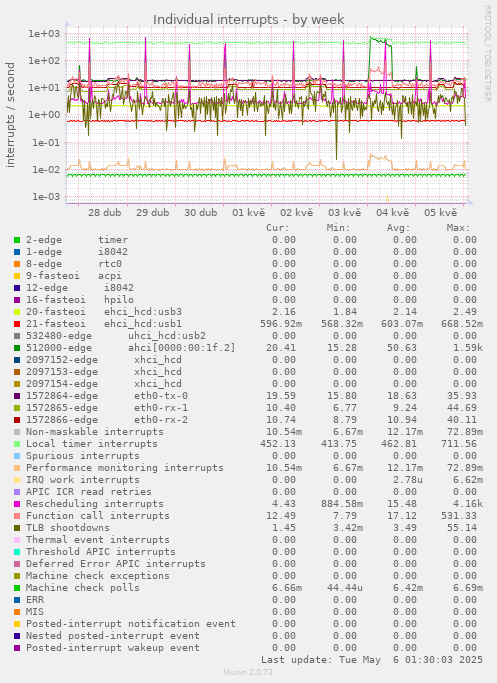
Task: Click the Munin 2.0.73 footer text
Action: coord(248,672)
